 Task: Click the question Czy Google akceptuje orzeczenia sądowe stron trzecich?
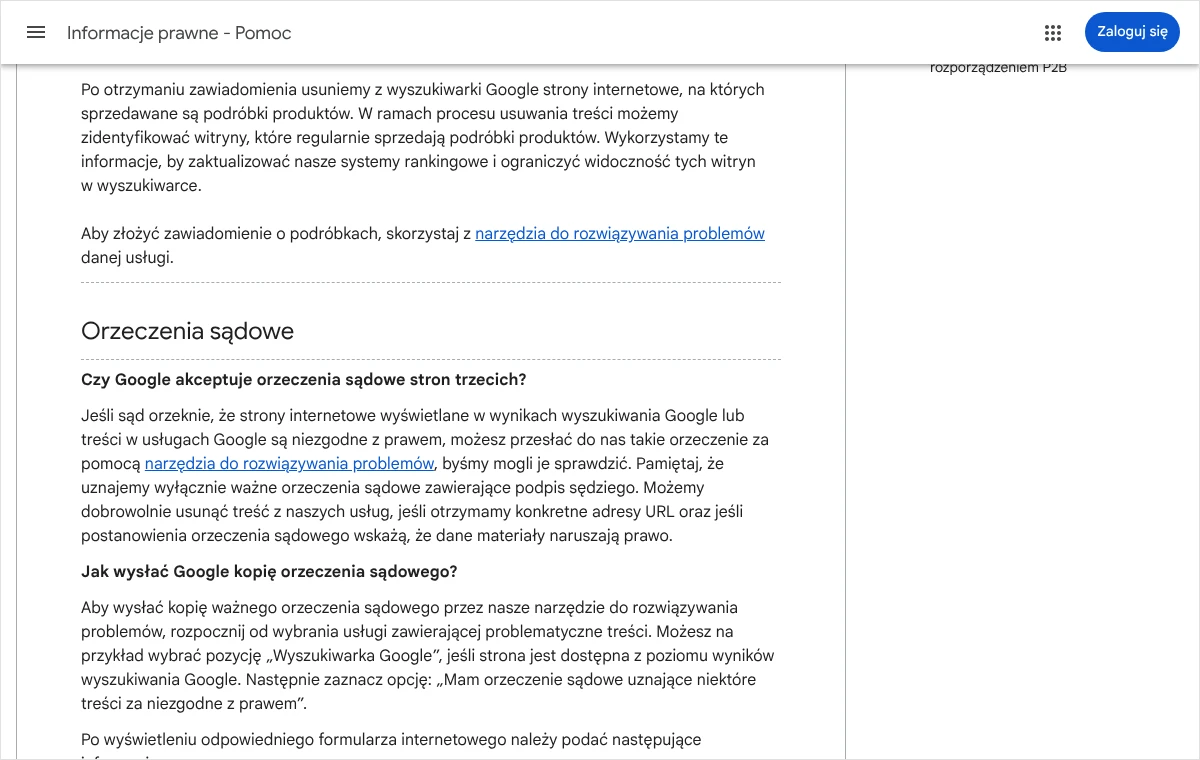click(x=304, y=380)
